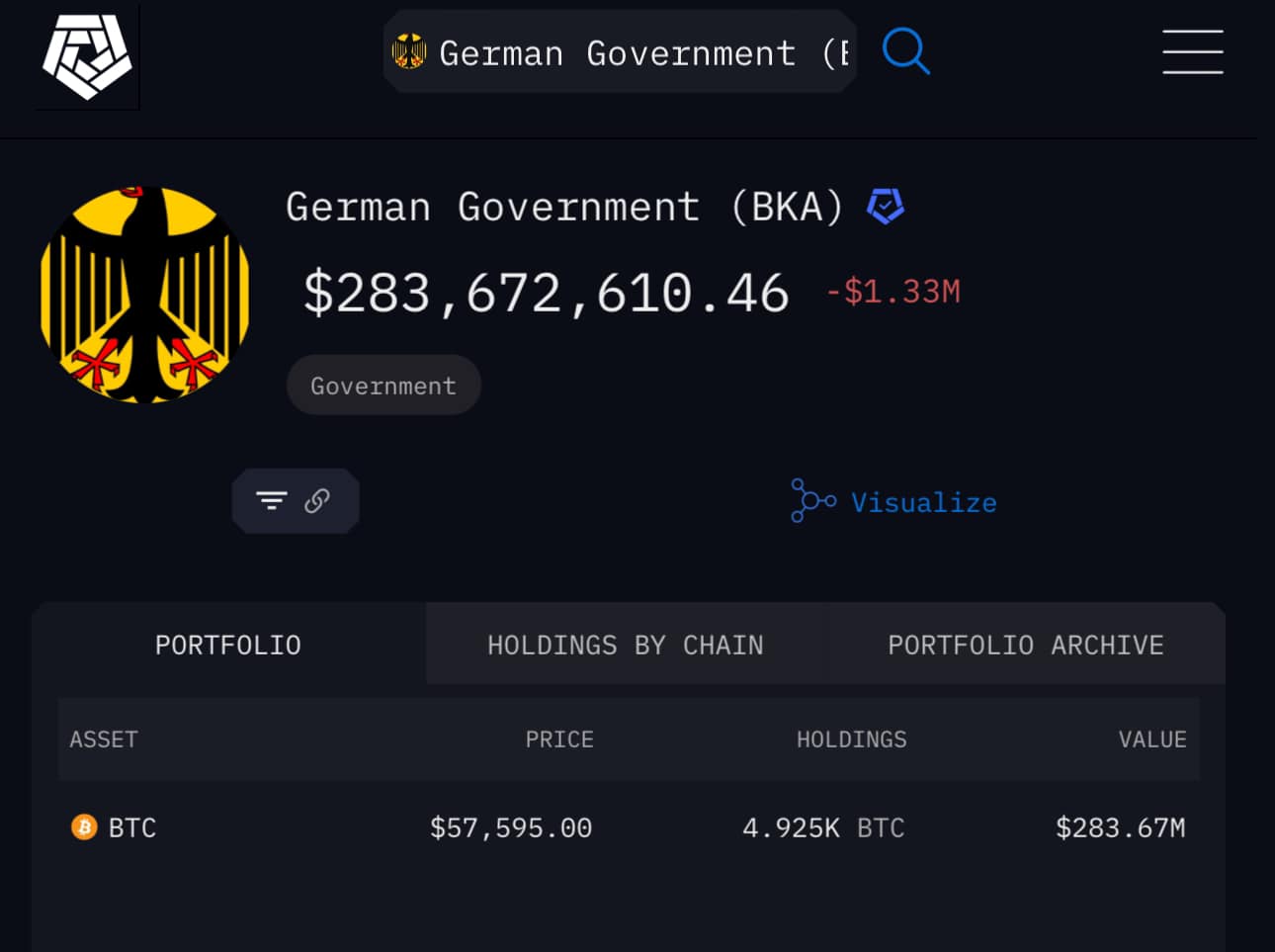Sort by the Price column header
The image size is (1275, 952).
(558, 739)
